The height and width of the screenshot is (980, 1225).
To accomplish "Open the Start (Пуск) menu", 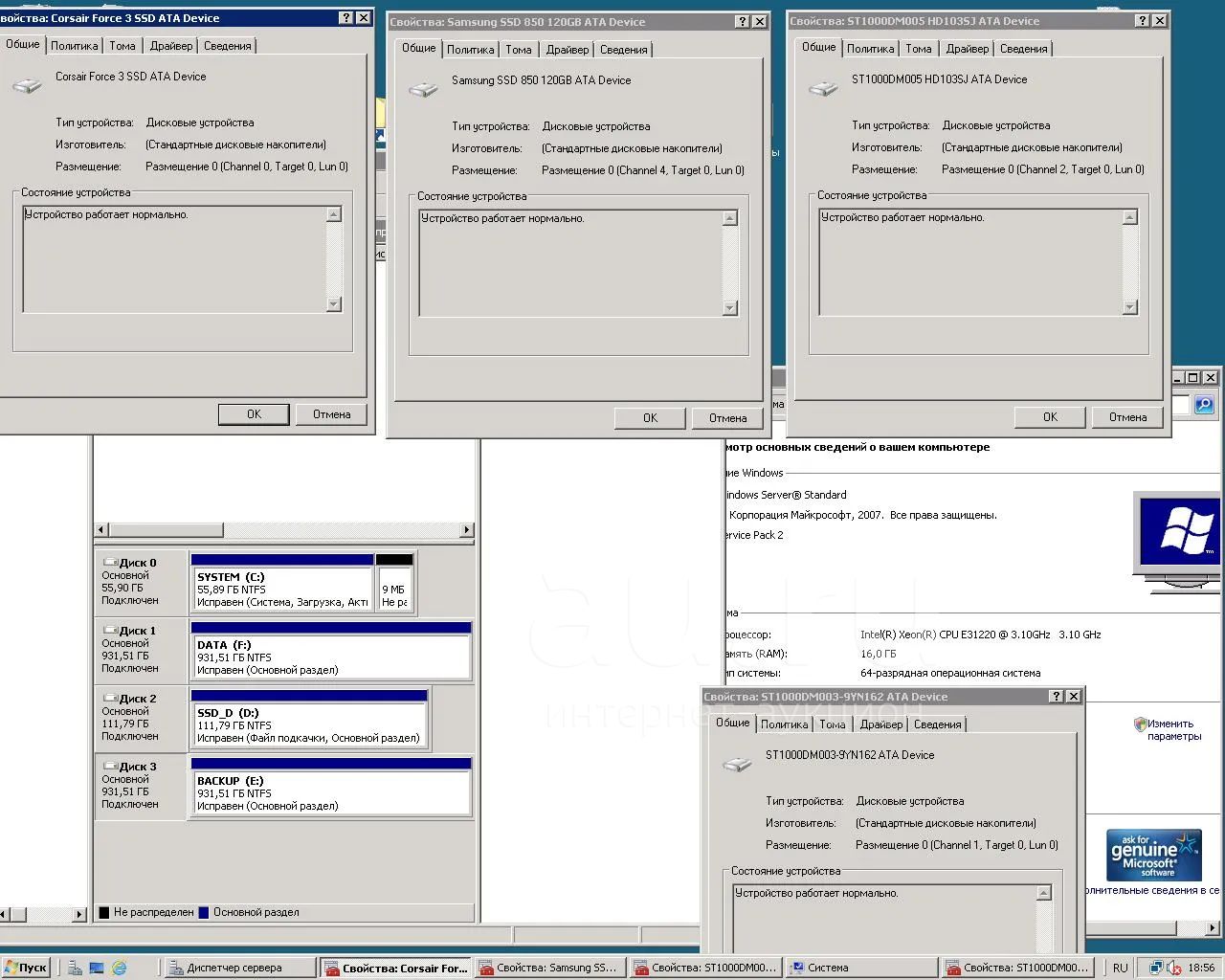I will (26, 968).
